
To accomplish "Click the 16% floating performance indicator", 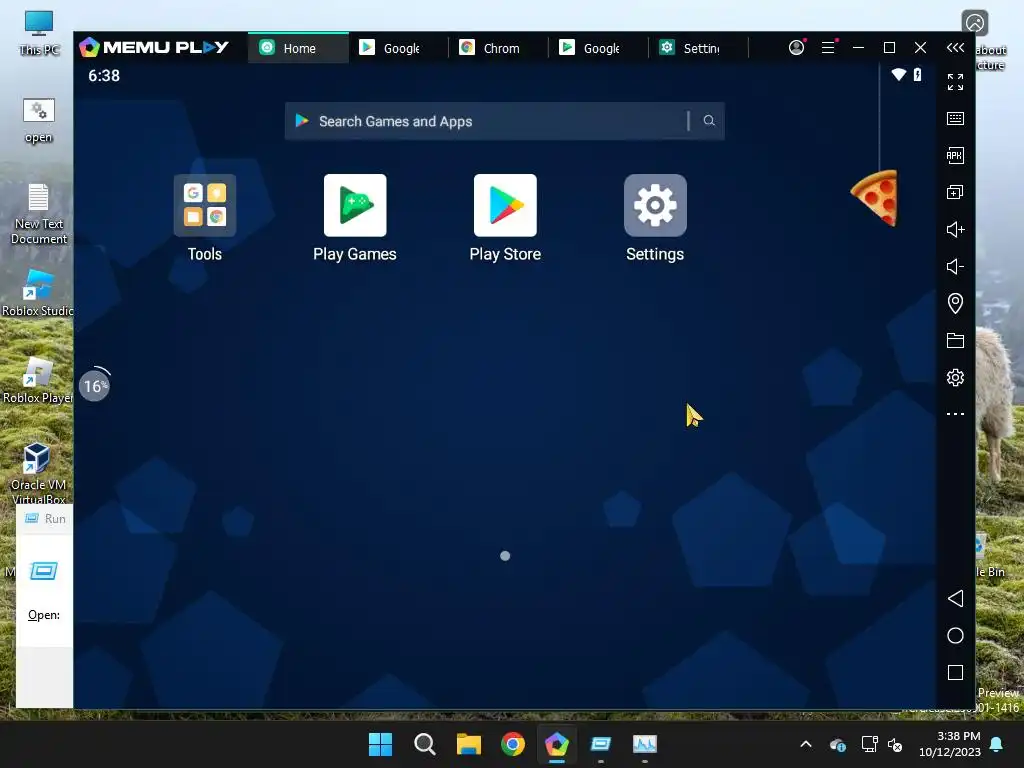I will coord(95,385).
